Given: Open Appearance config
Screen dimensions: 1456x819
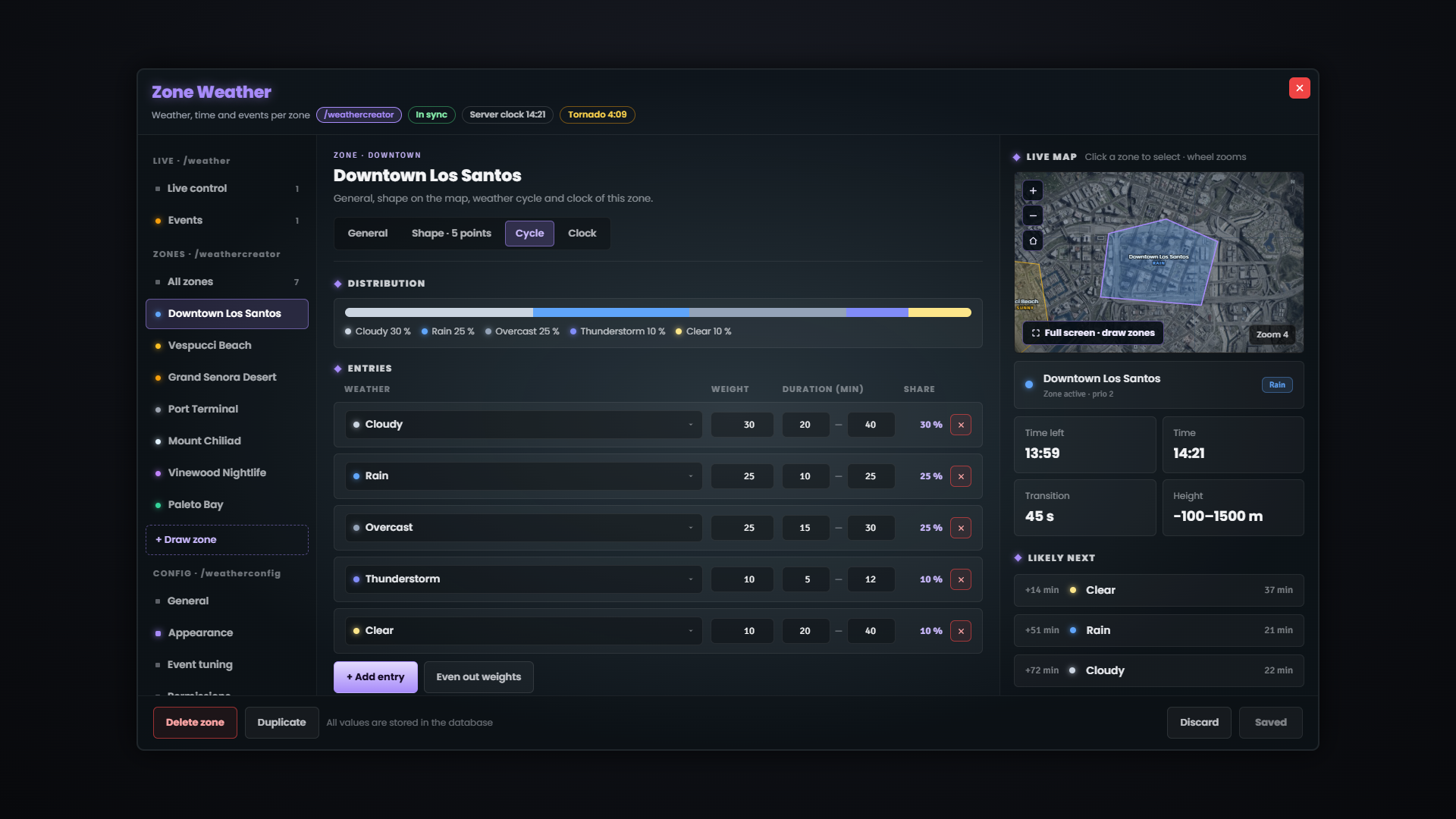Looking at the screenshot, I should coord(227,633).
